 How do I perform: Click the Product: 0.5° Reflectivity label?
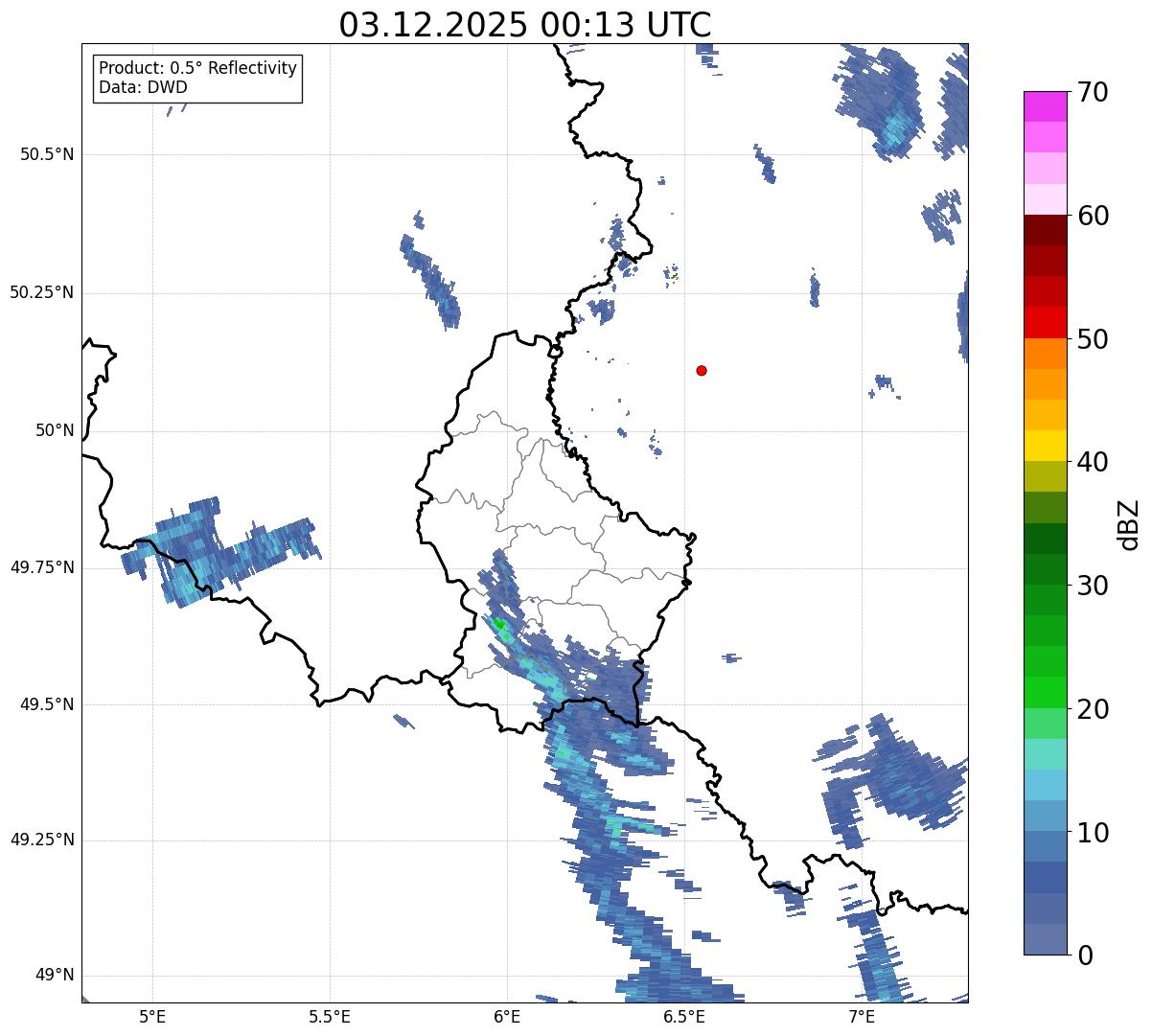click(x=197, y=69)
